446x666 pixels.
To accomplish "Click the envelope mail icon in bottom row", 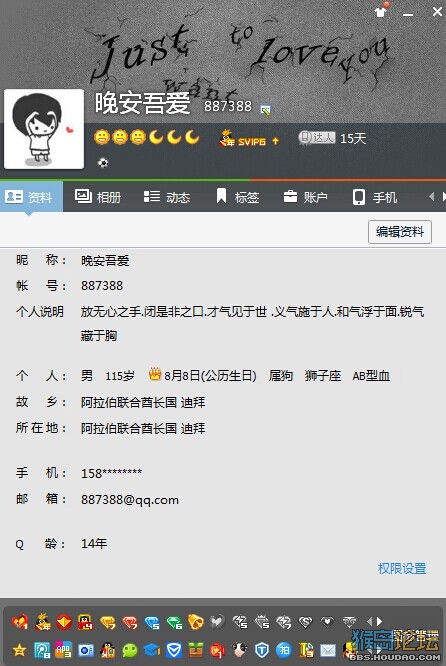I will pyautogui.click(x=327, y=650).
